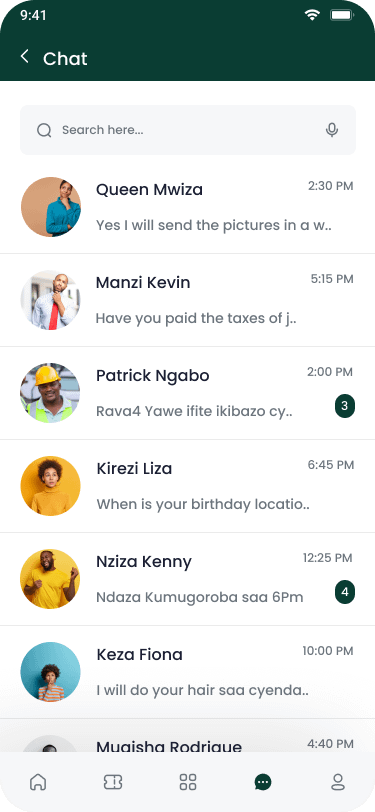The height and width of the screenshot is (812, 375).
Task: Tap the microphone icon in search bar
Action: (332, 130)
